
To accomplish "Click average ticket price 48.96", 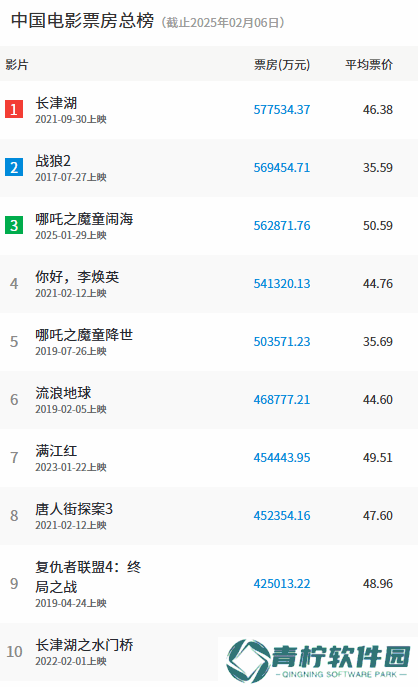I will (378, 584).
